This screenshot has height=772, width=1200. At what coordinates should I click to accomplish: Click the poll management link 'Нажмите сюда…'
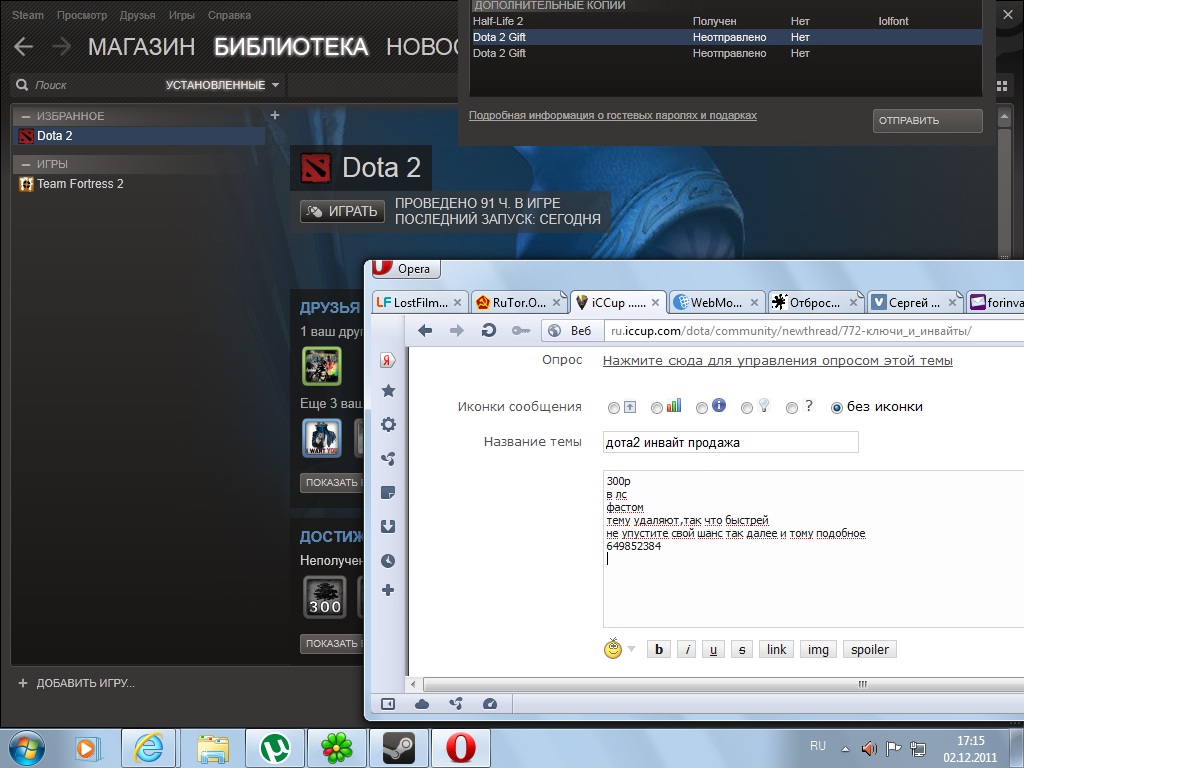[x=778, y=361]
